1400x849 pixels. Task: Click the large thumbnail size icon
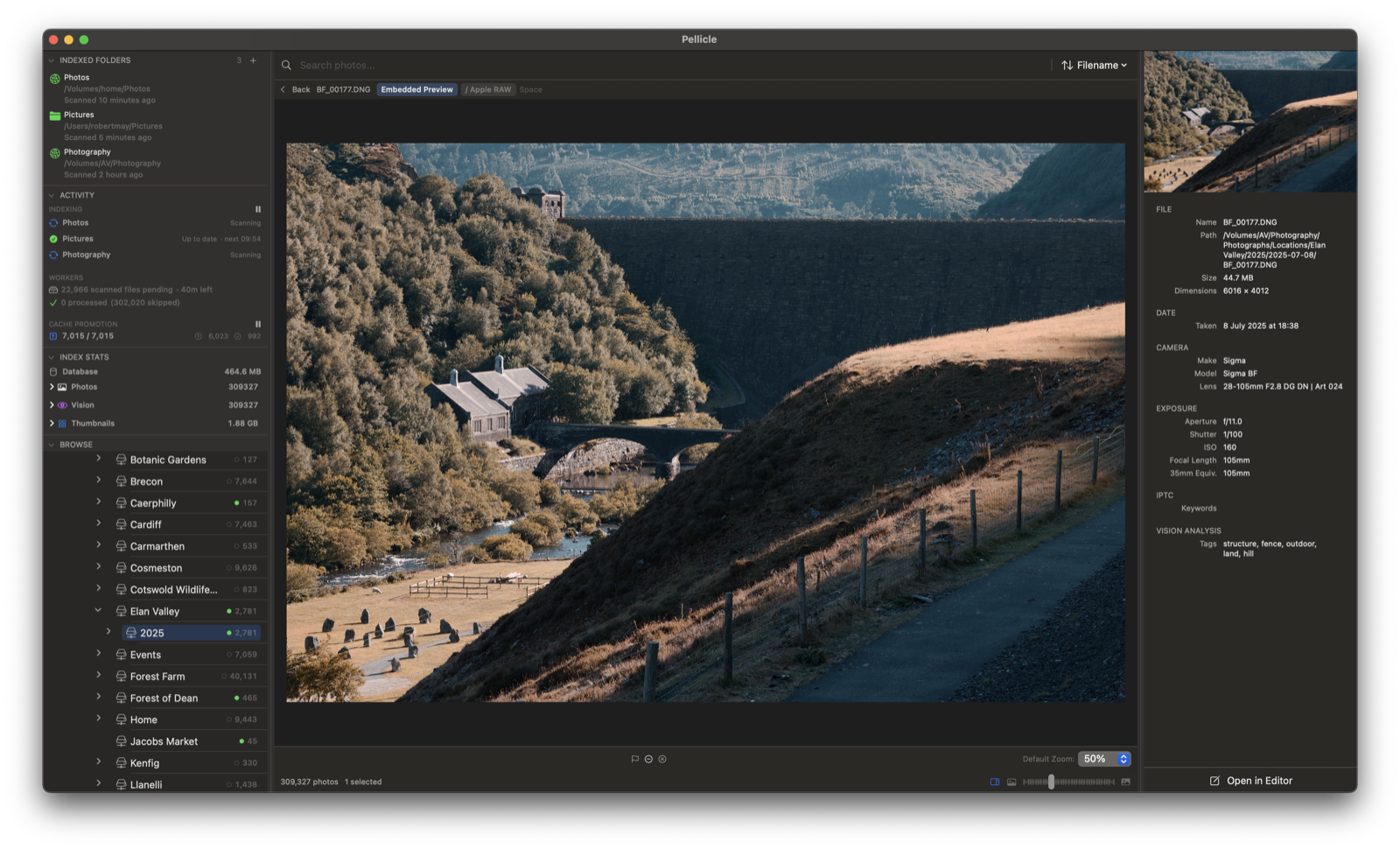(1125, 782)
